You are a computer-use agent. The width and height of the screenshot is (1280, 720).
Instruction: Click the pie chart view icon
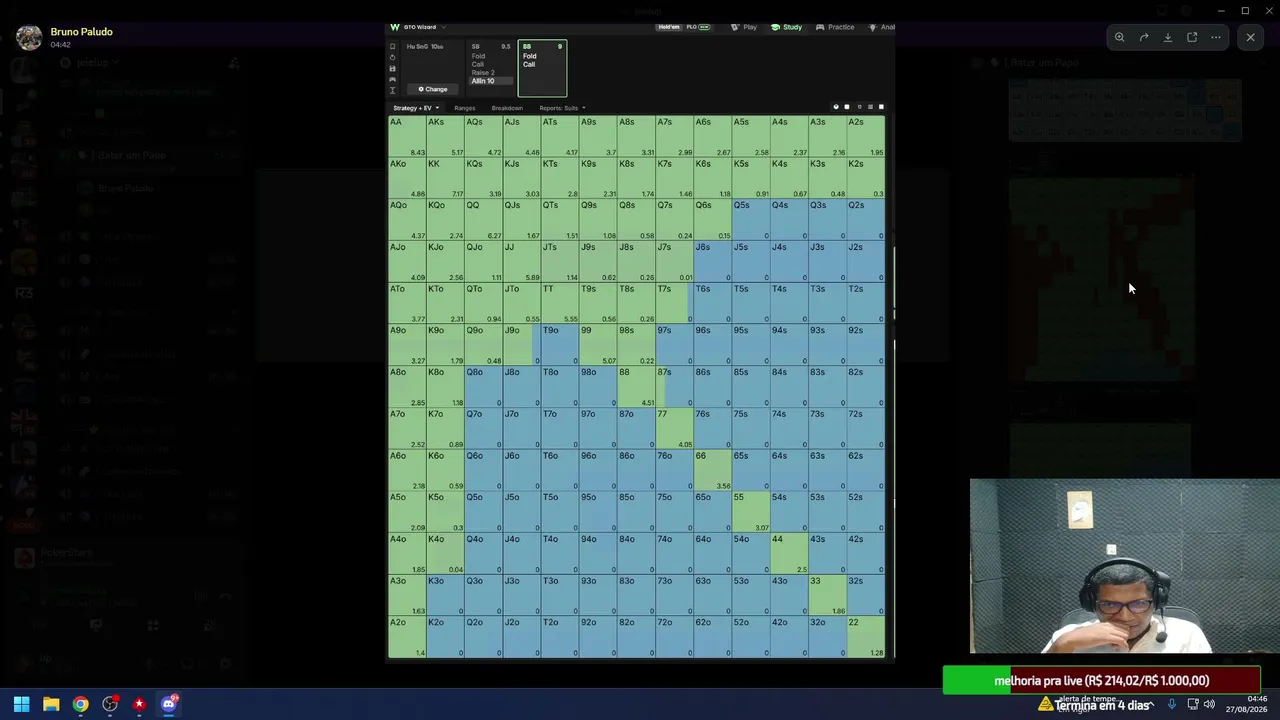point(836,107)
